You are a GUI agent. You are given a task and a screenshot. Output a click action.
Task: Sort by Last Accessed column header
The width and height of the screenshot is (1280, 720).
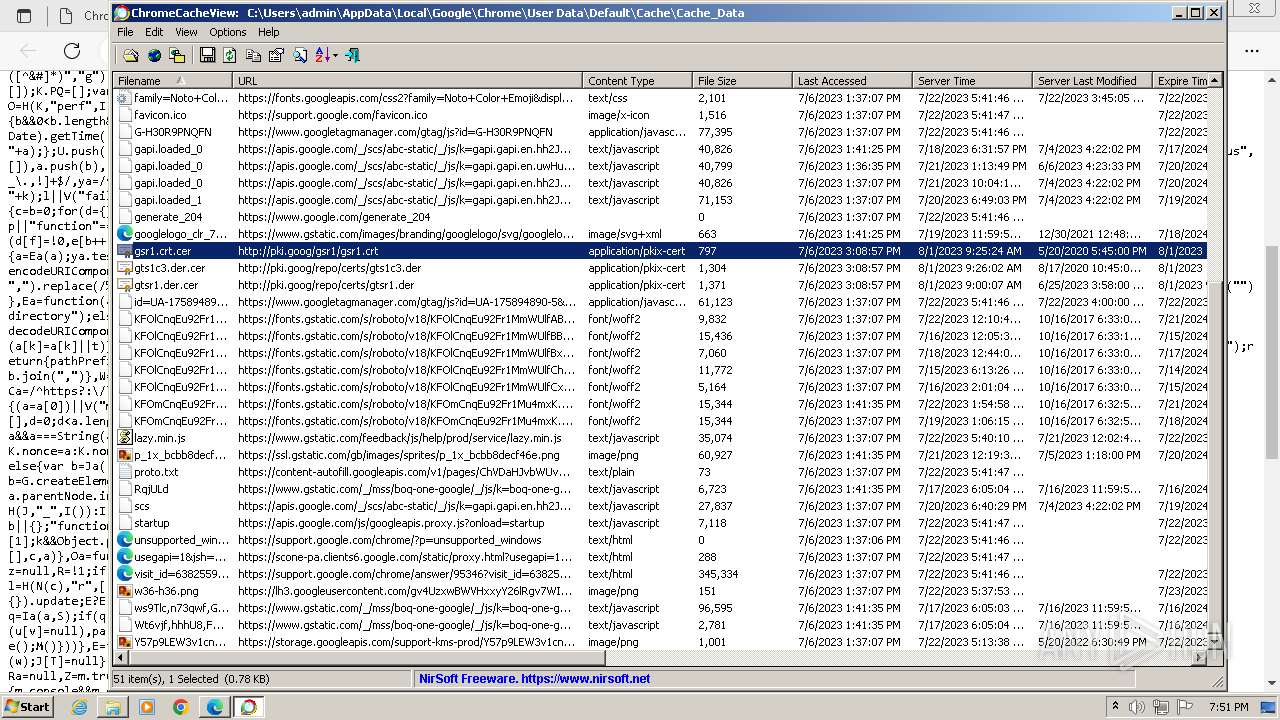[852, 81]
